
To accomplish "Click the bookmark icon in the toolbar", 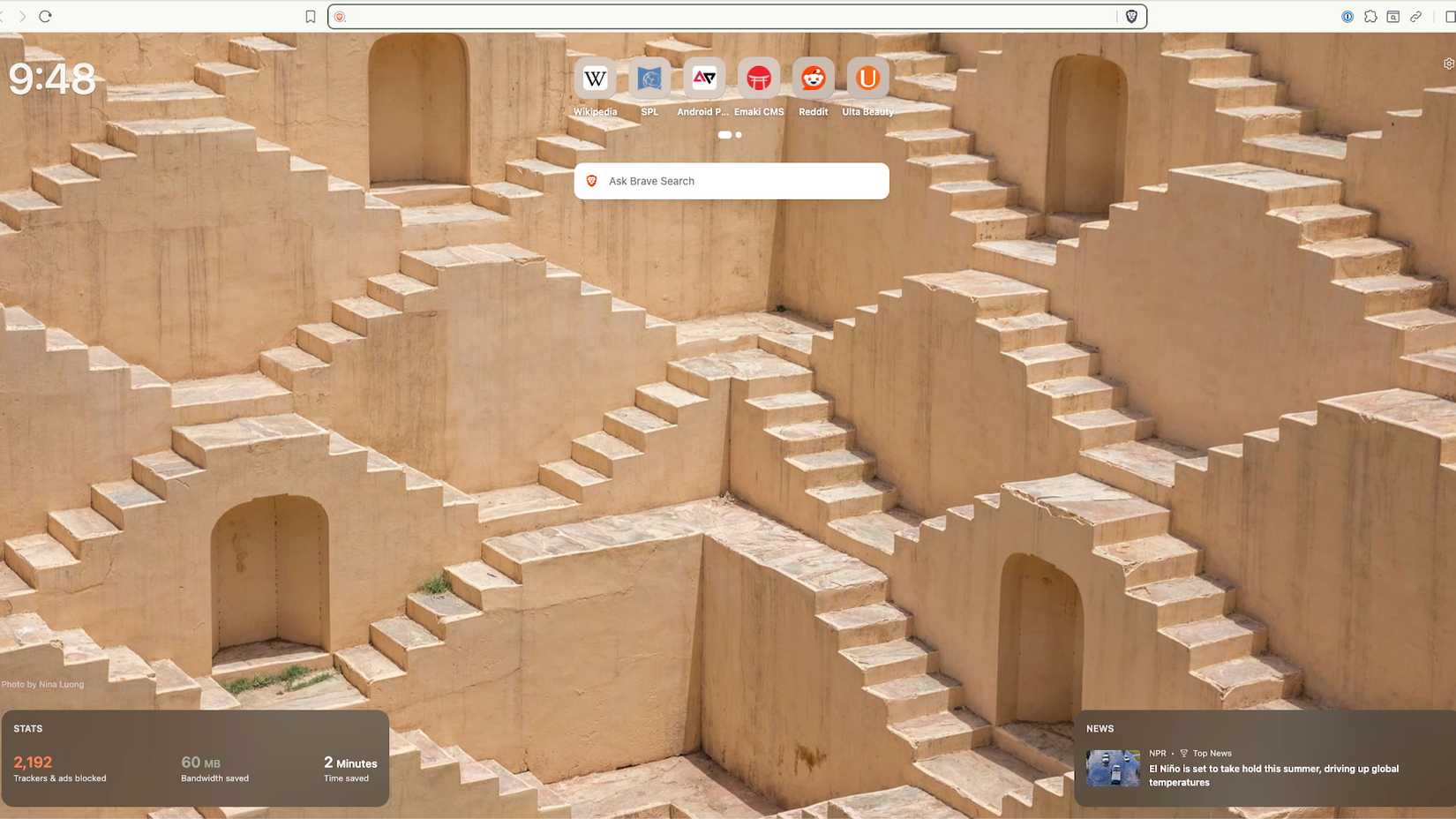I will coord(311,15).
